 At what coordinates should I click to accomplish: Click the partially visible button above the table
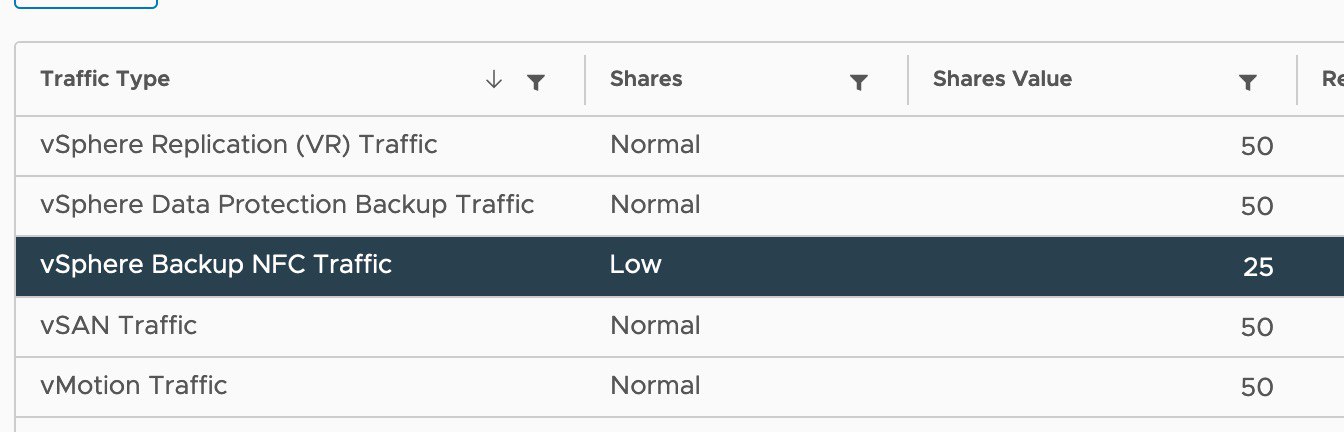coord(87,4)
